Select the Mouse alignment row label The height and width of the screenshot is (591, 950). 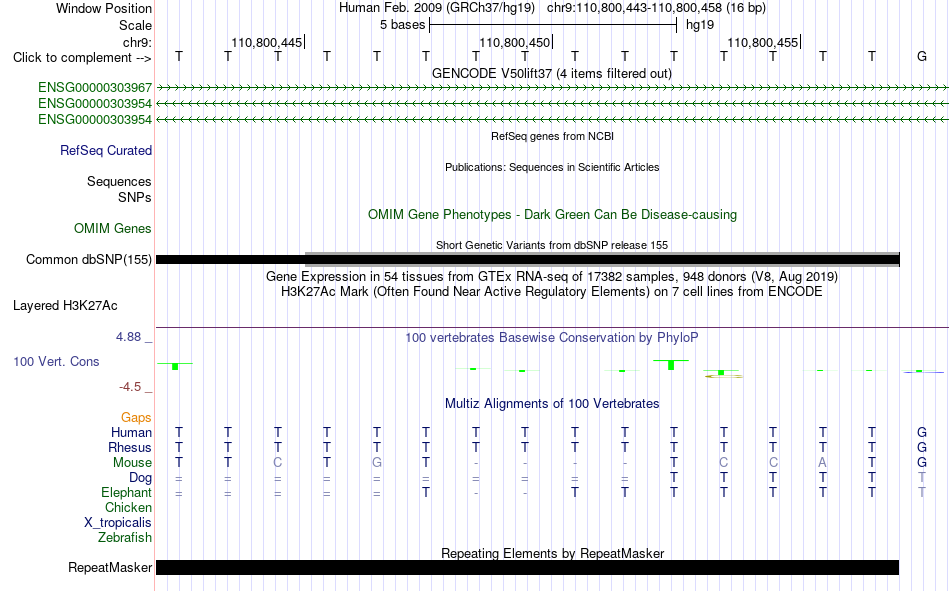(132, 462)
